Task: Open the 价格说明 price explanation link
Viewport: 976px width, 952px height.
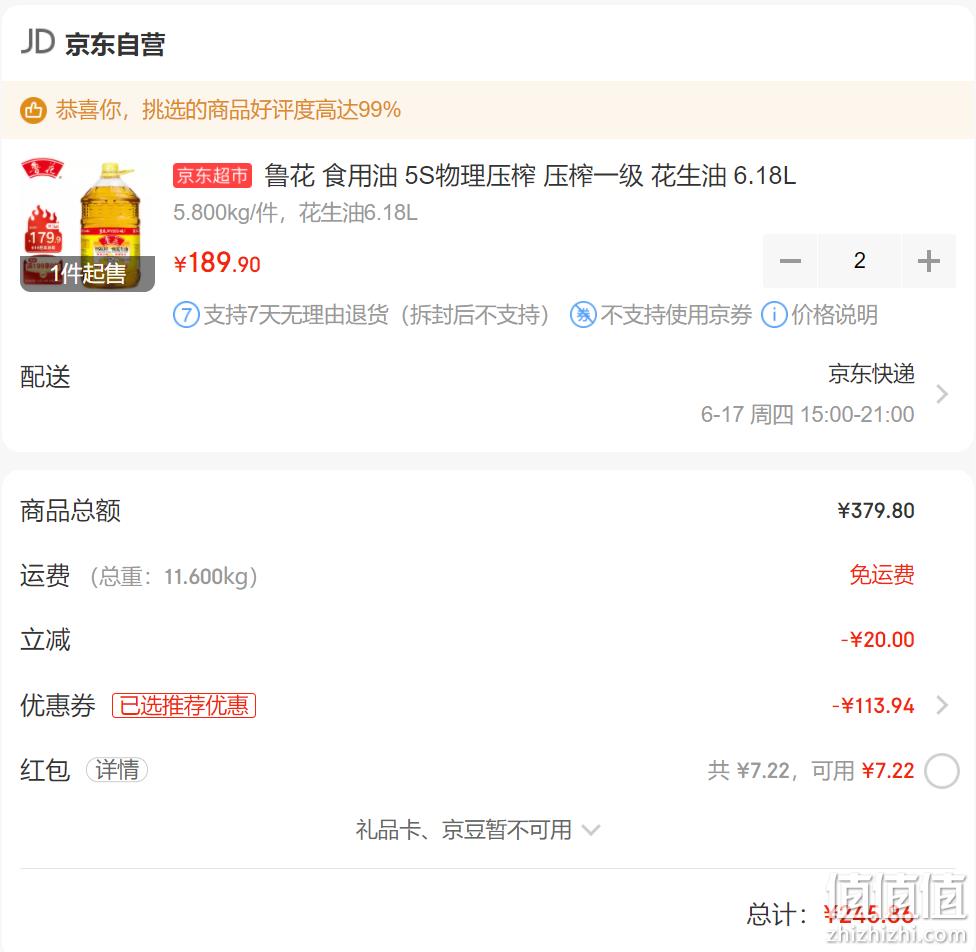Action: (x=834, y=315)
